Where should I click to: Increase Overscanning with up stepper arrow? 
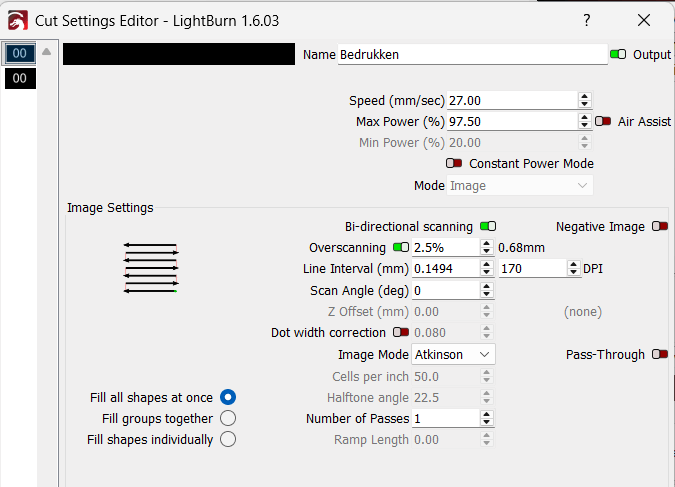coord(486,244)
